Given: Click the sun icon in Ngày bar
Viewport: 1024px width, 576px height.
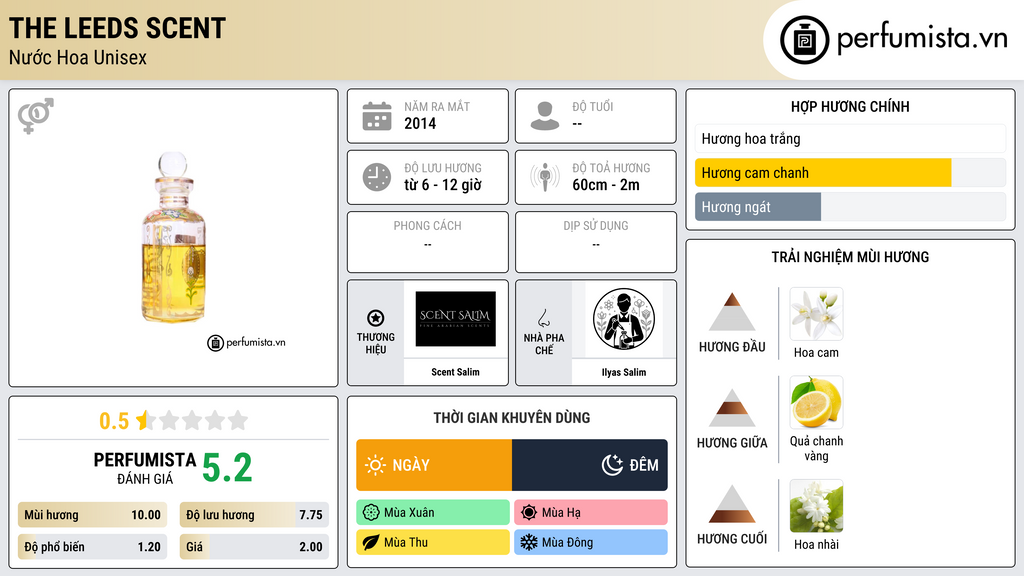Looking at the screenshot, I should (376, 465).
